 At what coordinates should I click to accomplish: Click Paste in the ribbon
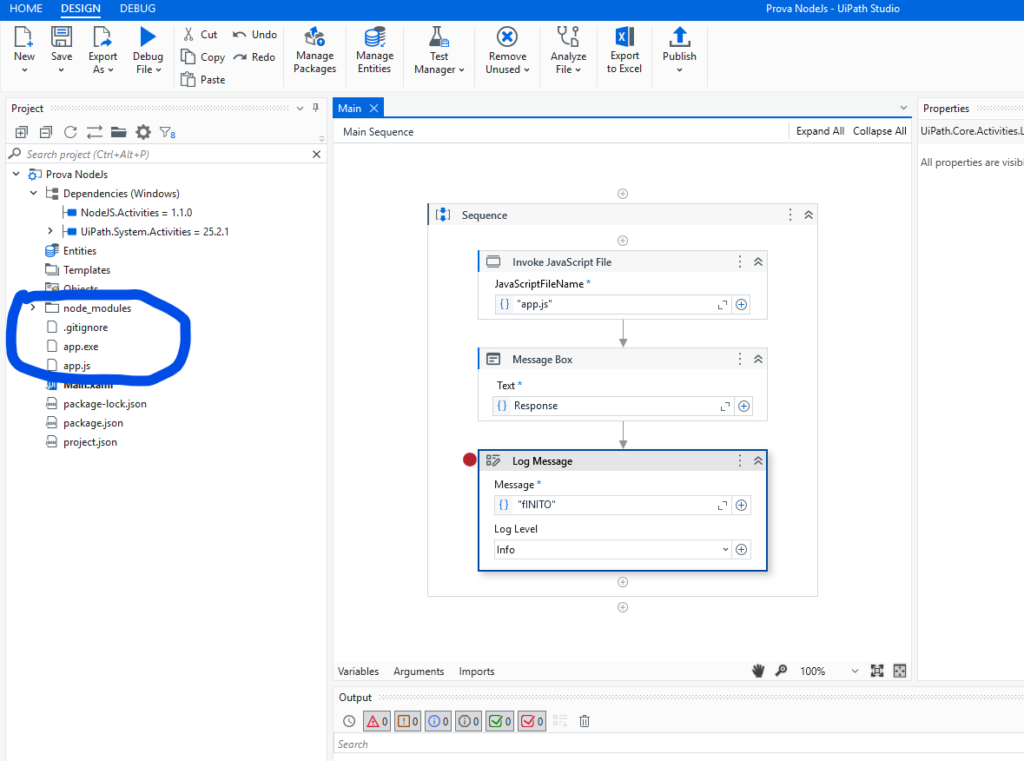point(202,80)
